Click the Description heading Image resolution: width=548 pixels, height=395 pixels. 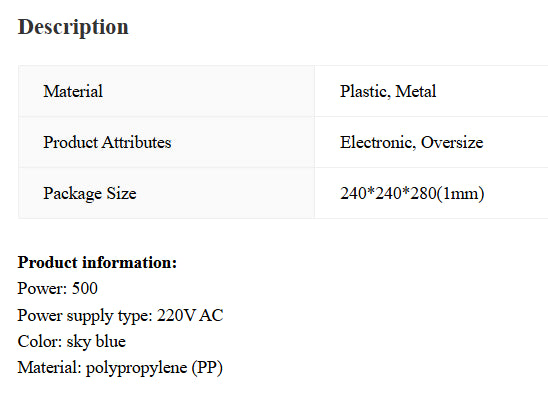tap(73, 28)
